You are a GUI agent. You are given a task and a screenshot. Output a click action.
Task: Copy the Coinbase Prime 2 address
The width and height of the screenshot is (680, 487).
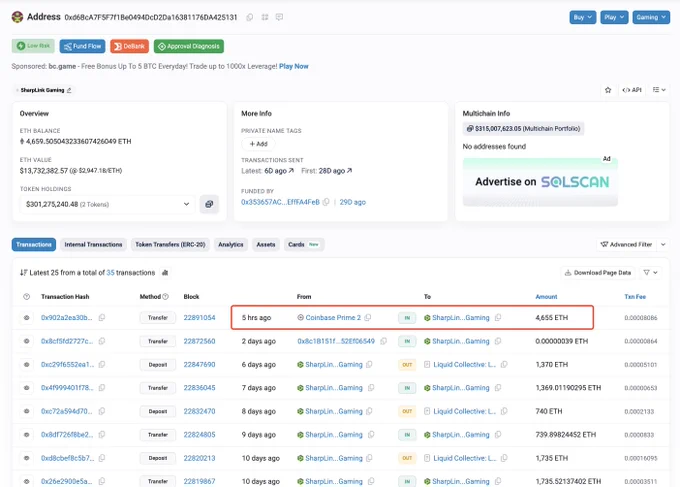click(368, 317)
